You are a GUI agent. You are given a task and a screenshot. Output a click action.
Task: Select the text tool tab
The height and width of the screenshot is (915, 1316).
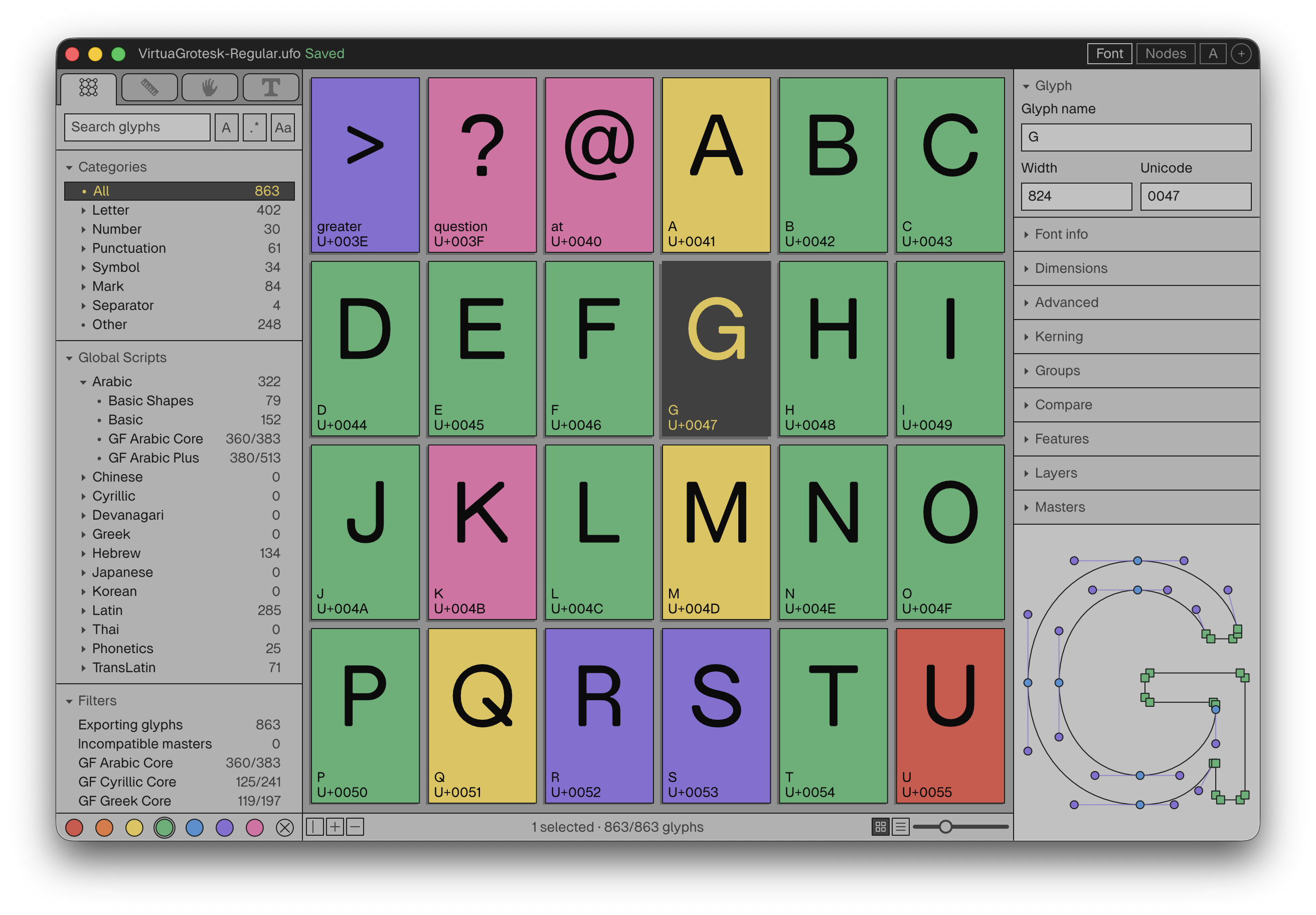click(270, 88)
